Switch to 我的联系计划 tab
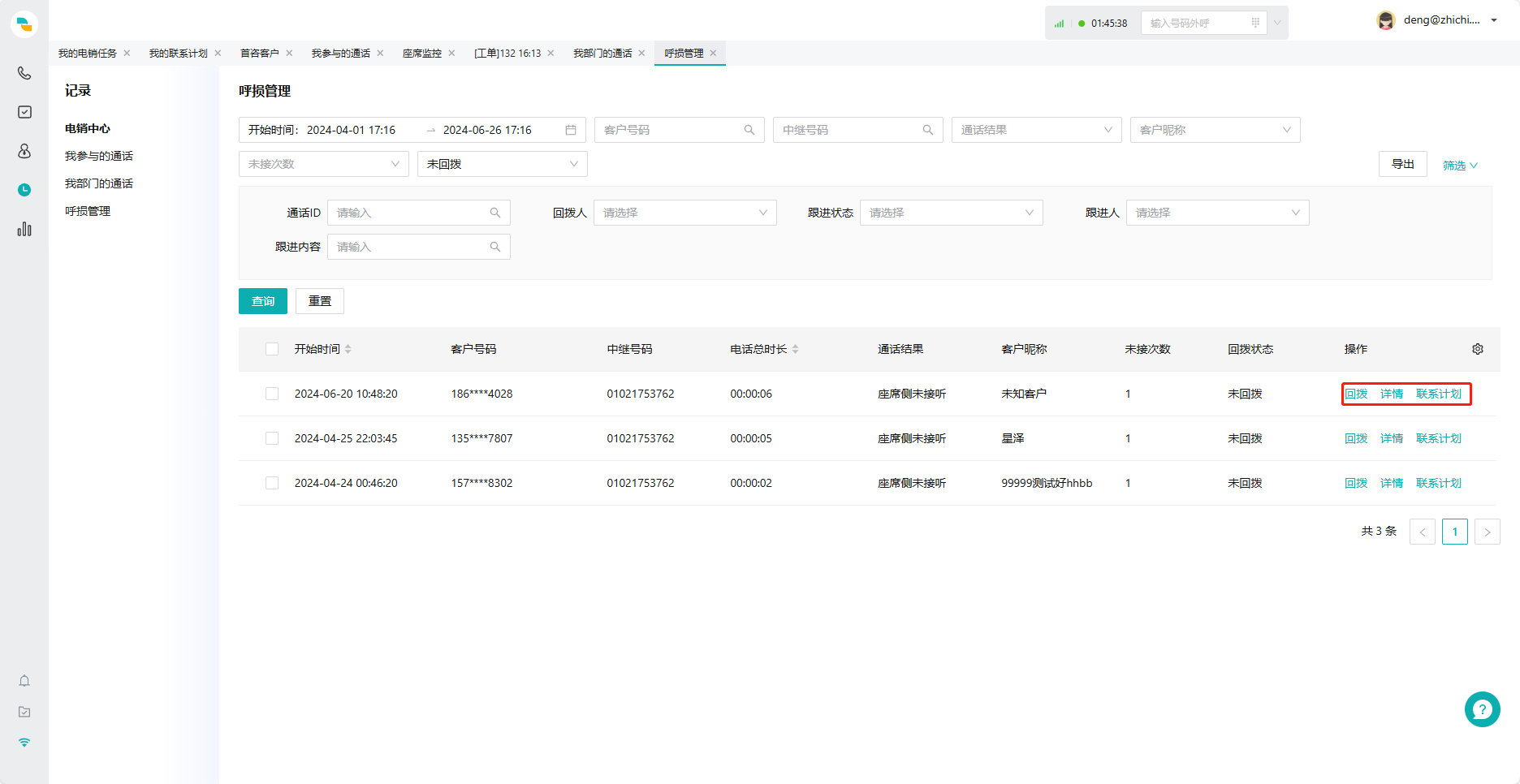The image size is (1520, 784). pyautogui.click(x=179, y=54)
